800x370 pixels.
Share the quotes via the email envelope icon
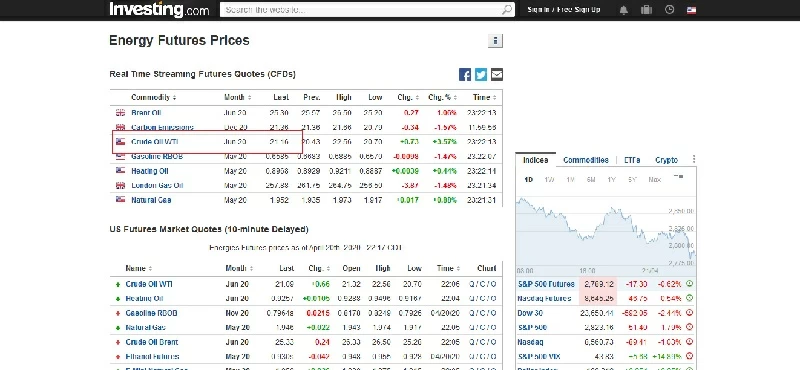tap(496, 75)
